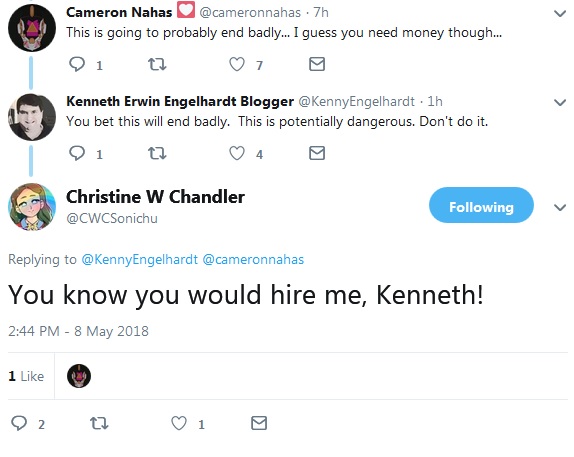The image size is (574, 457).
Task: Open the @KennyEngelhardt mention link
Action: coord(139,259)
